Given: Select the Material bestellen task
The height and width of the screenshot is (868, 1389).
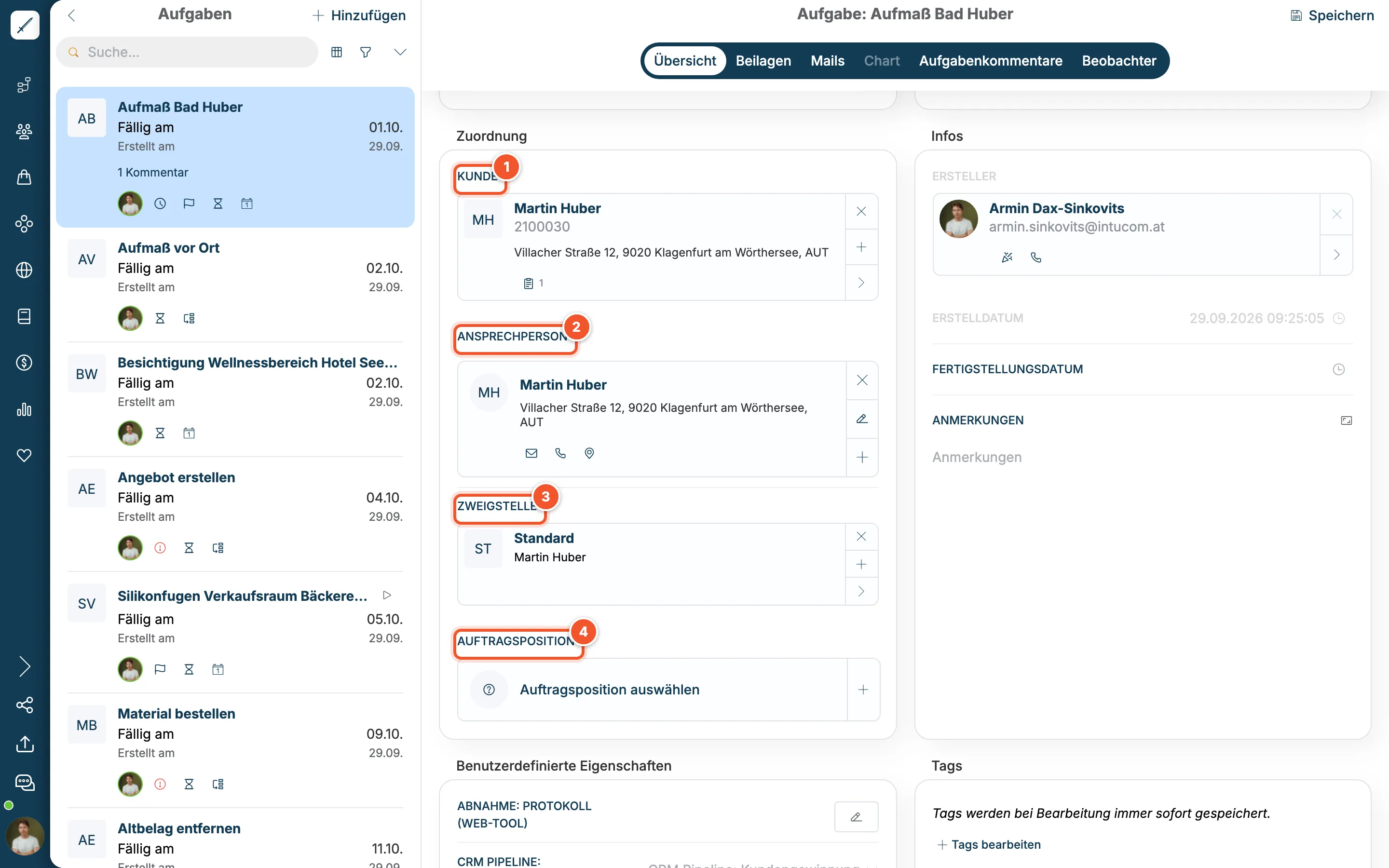Looking at the screenshot, I should (x=235, y=750).
